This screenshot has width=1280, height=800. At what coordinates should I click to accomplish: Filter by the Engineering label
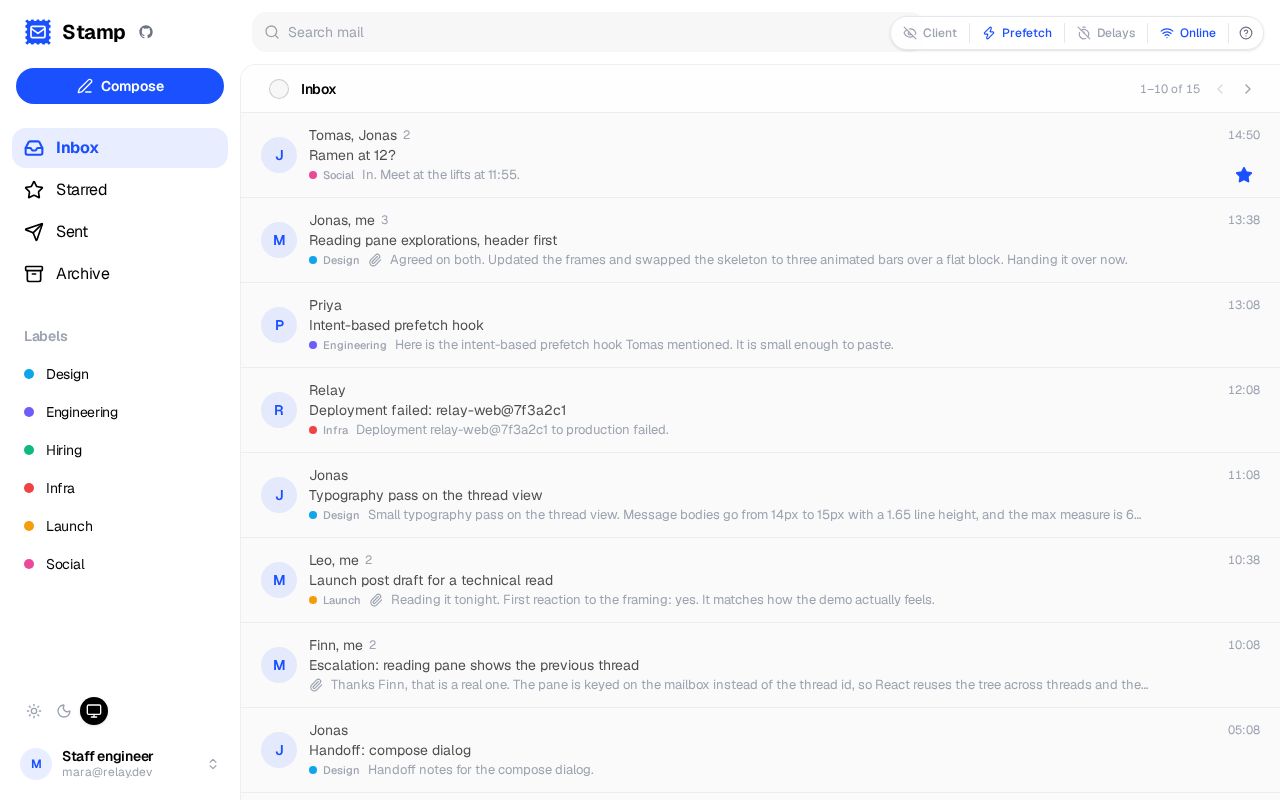120,412
